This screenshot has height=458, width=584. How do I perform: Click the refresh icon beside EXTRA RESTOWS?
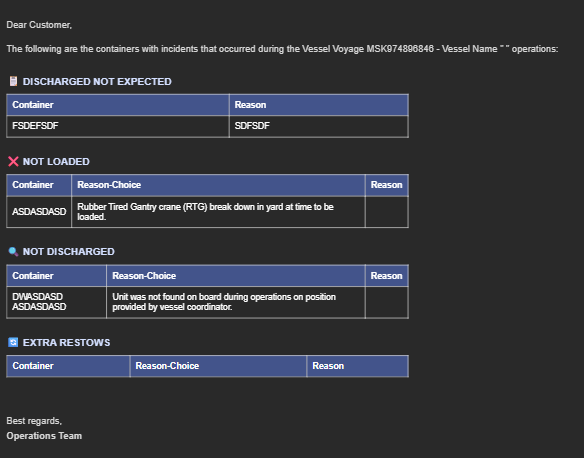tap(13, 342)
